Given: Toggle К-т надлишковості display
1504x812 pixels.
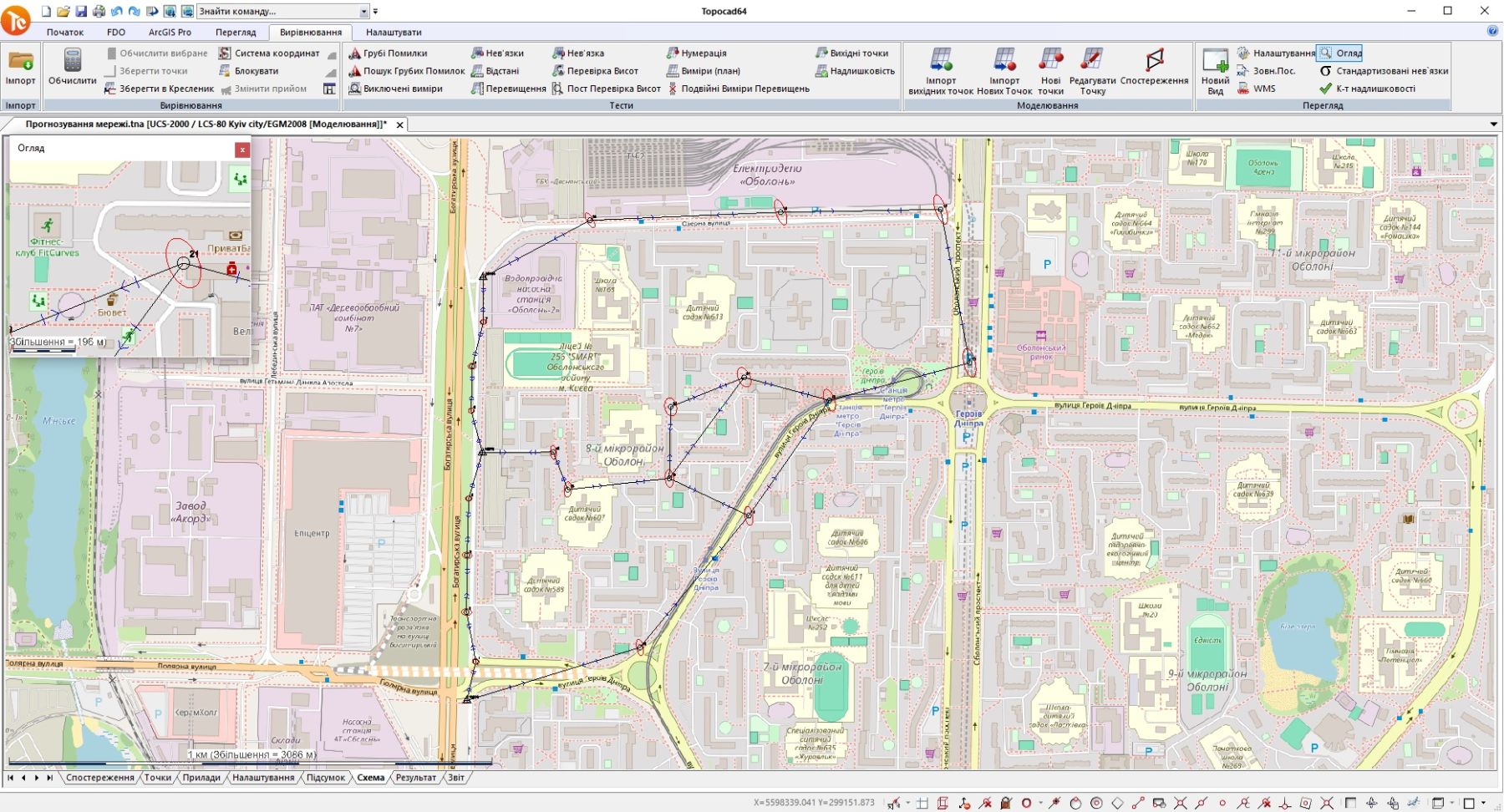Looking at the screenshot, I should coord(1368,89).
